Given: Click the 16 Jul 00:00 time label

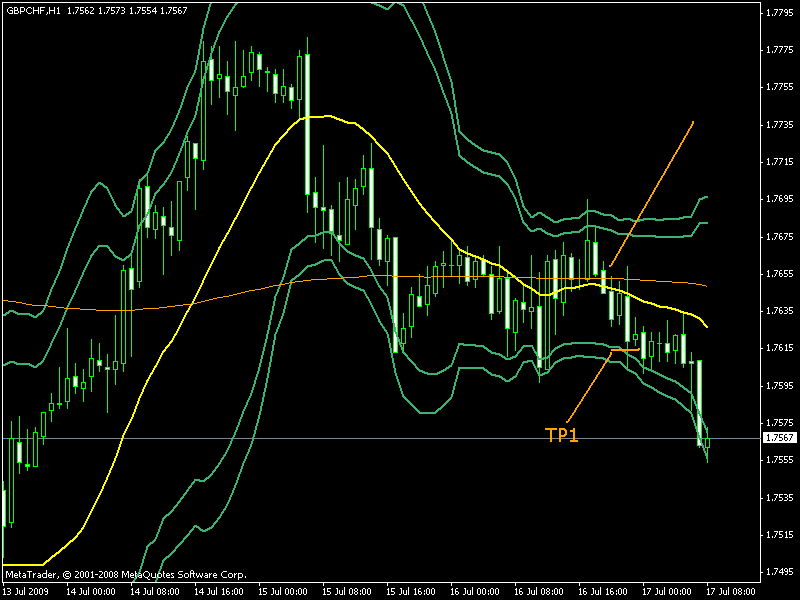Looking at the screenshot, I should [475, 591].
